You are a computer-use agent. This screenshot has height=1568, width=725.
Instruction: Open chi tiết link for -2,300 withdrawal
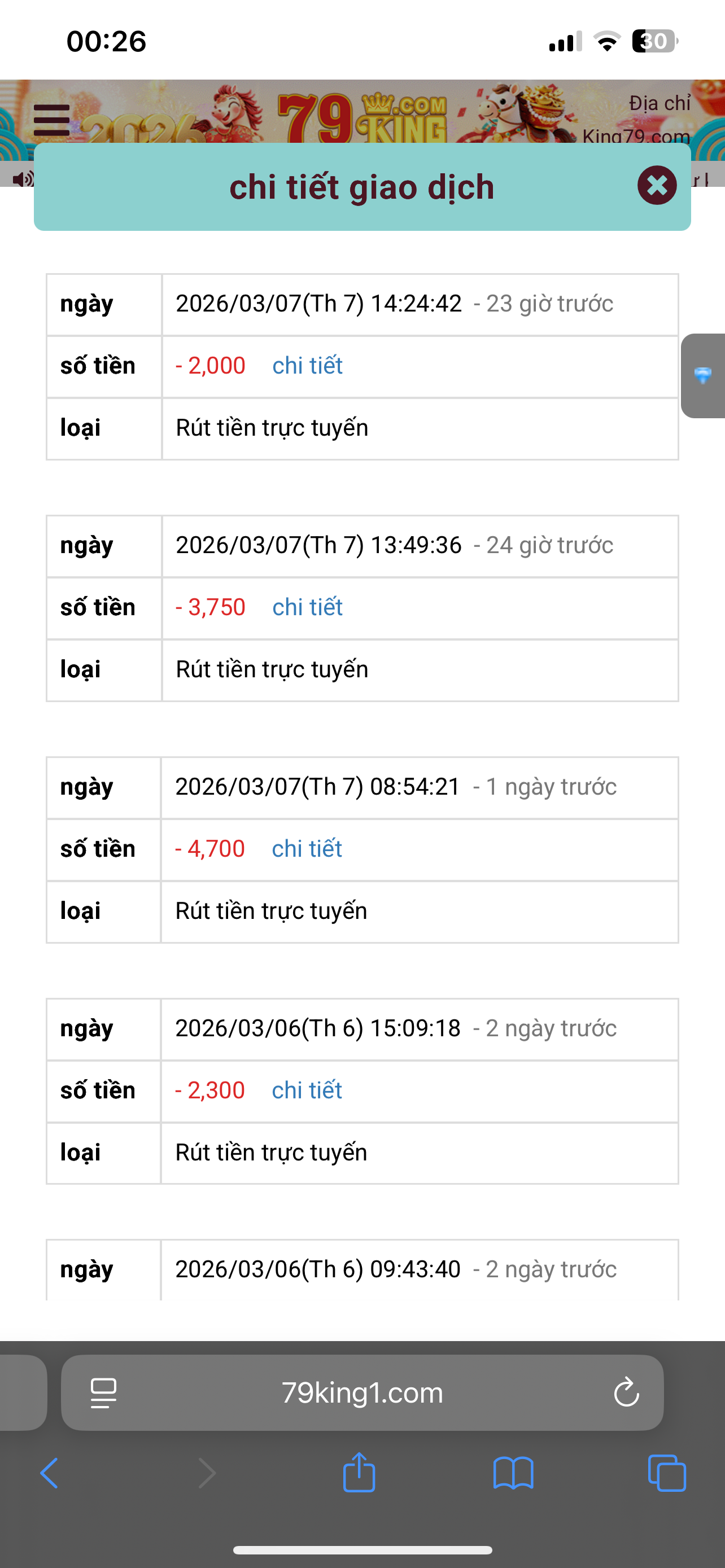pos(307,1091)
